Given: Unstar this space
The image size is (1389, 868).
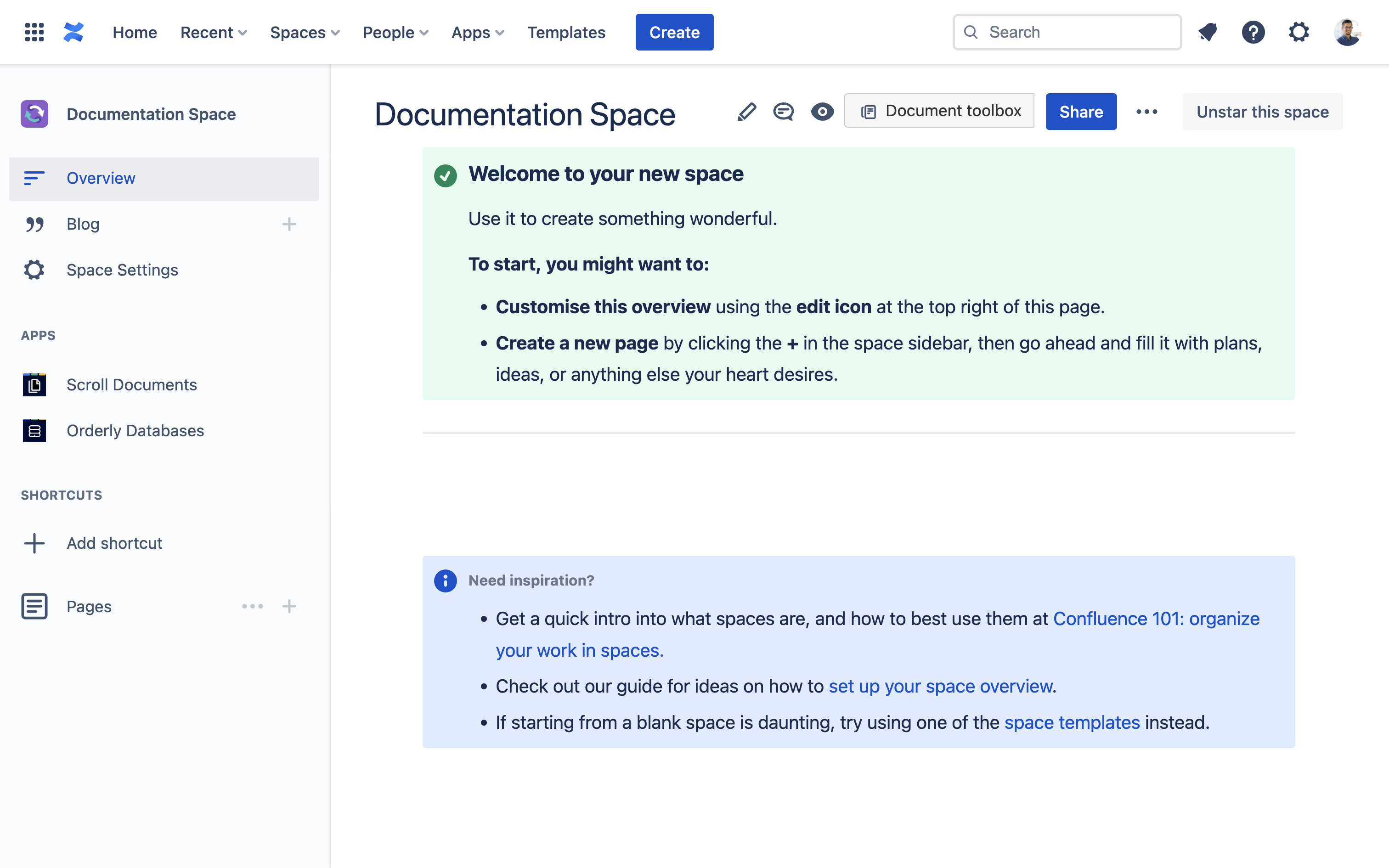Looking at the screenshot, I should 1262,111.
